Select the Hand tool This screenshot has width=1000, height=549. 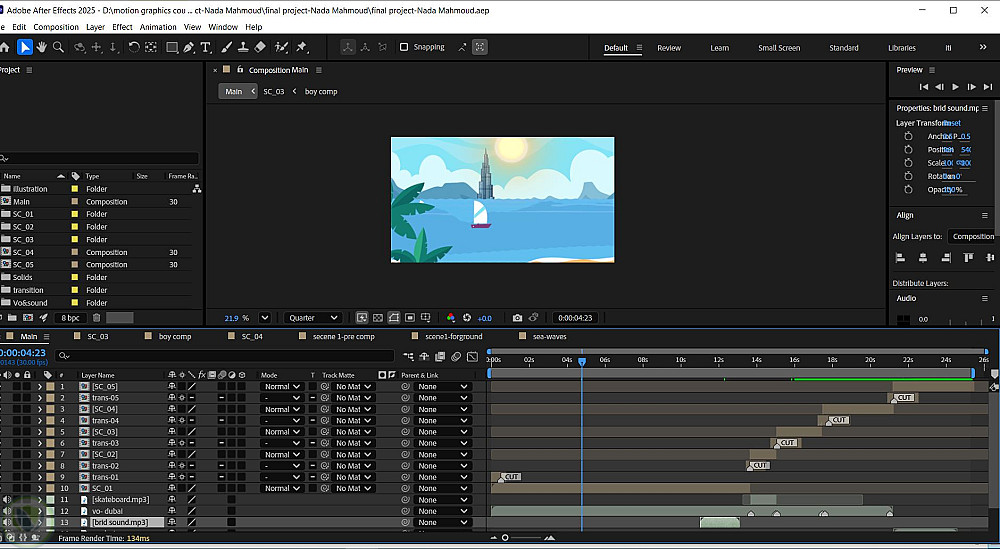42,47
